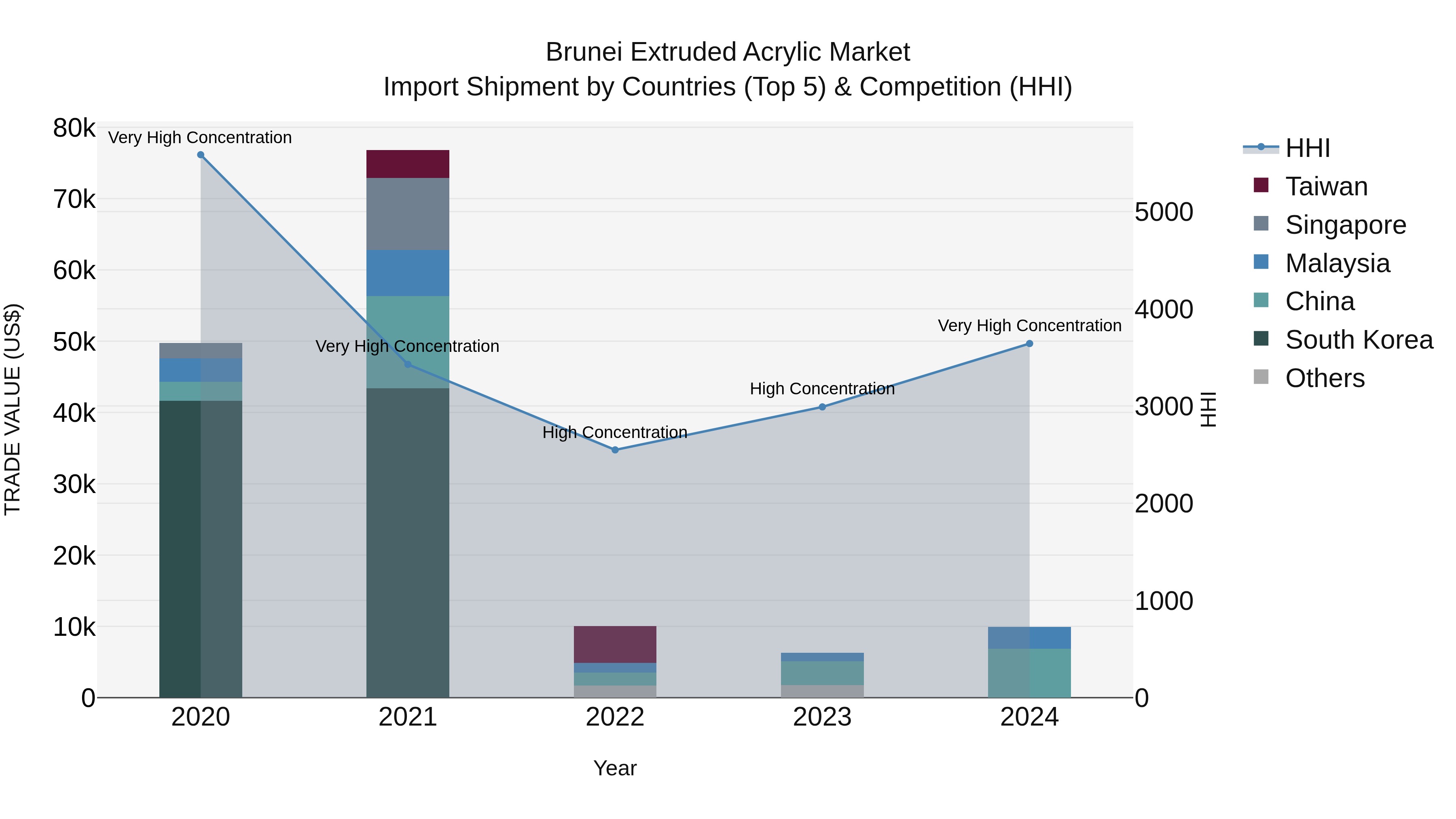Viewport: 1456px width, 819px height.
Task: Click the Malaysia bar segment for 2024
Action: click(1029, 638)
